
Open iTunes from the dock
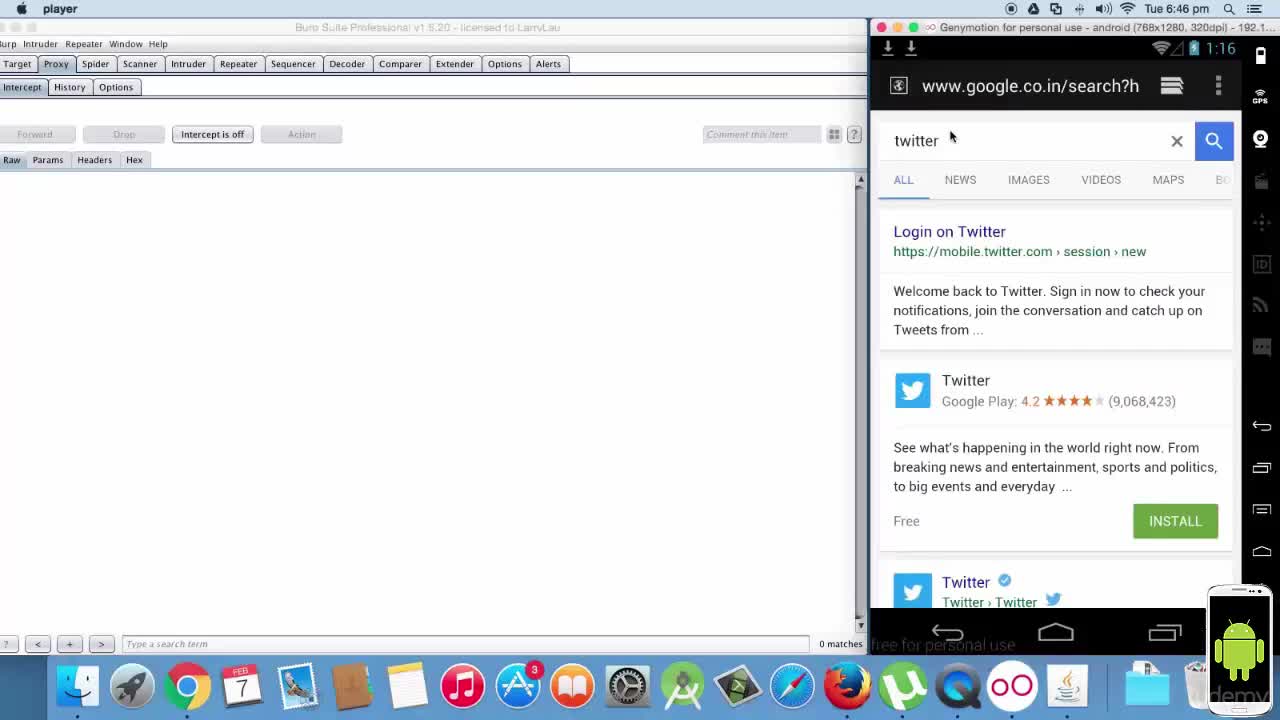point(462,686)
